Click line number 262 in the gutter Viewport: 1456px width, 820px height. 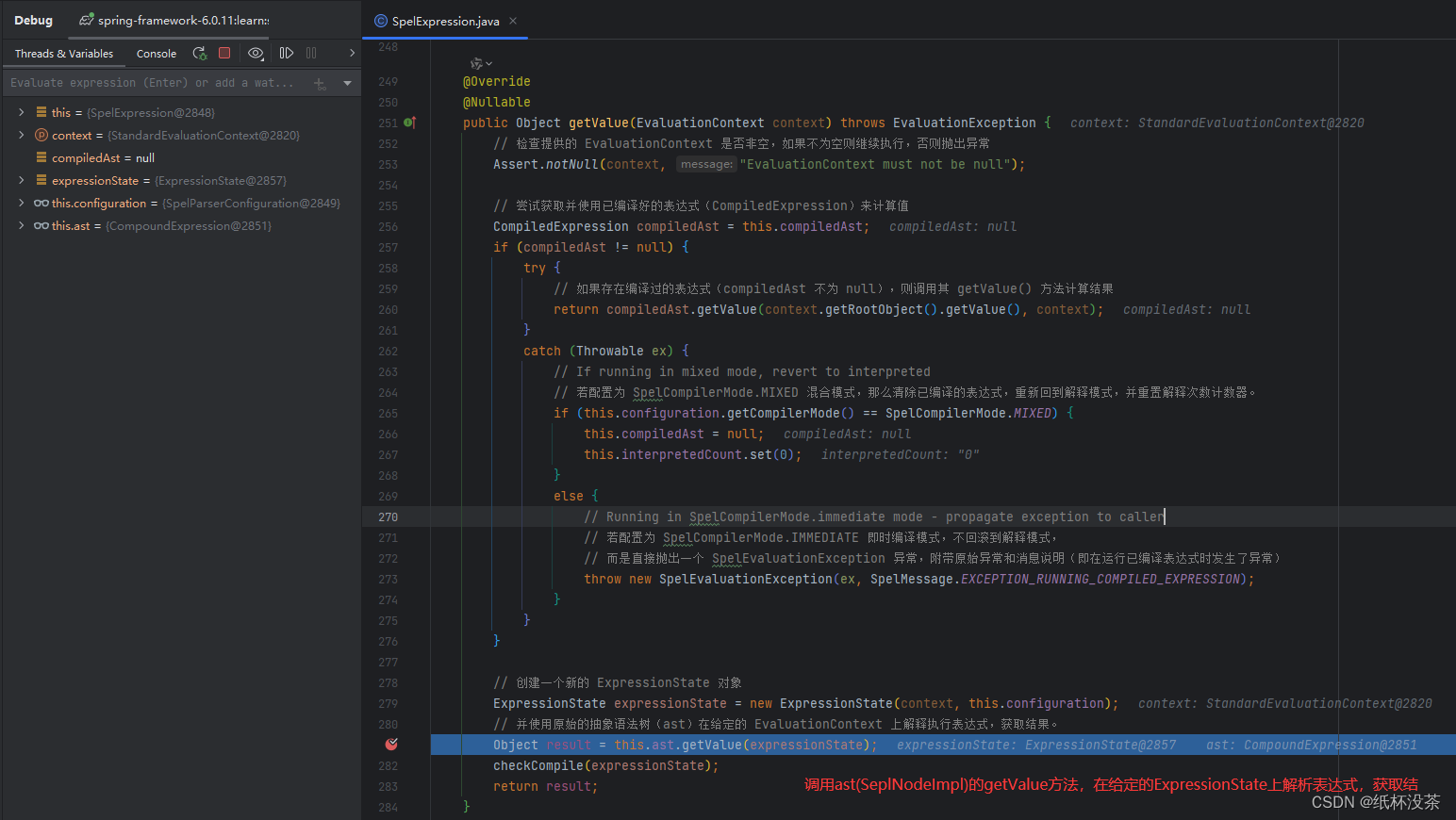tap(388, 351)
